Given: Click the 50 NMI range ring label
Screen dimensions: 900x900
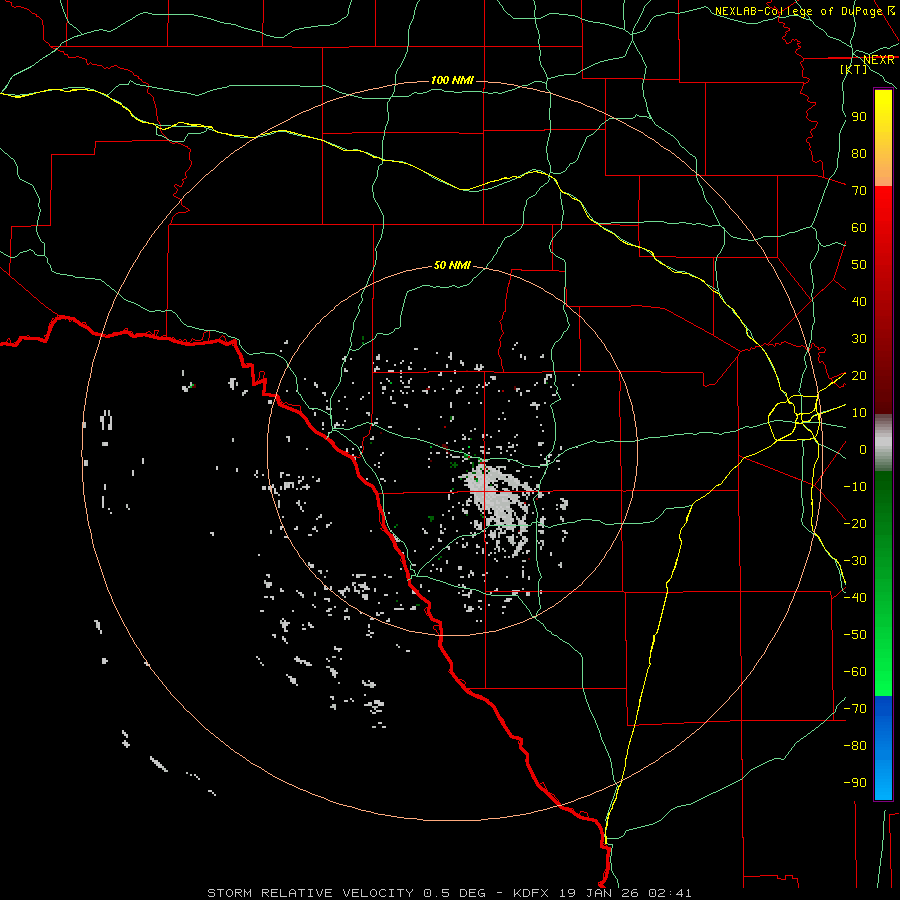Looking at the screenshot, I should pos(452,265).
